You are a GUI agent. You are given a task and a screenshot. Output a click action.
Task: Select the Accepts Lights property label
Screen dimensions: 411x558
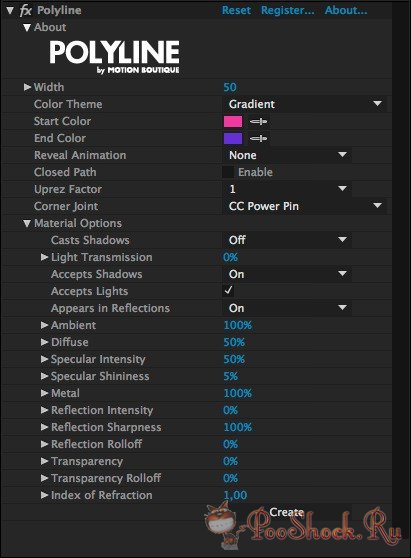(89, 291)
